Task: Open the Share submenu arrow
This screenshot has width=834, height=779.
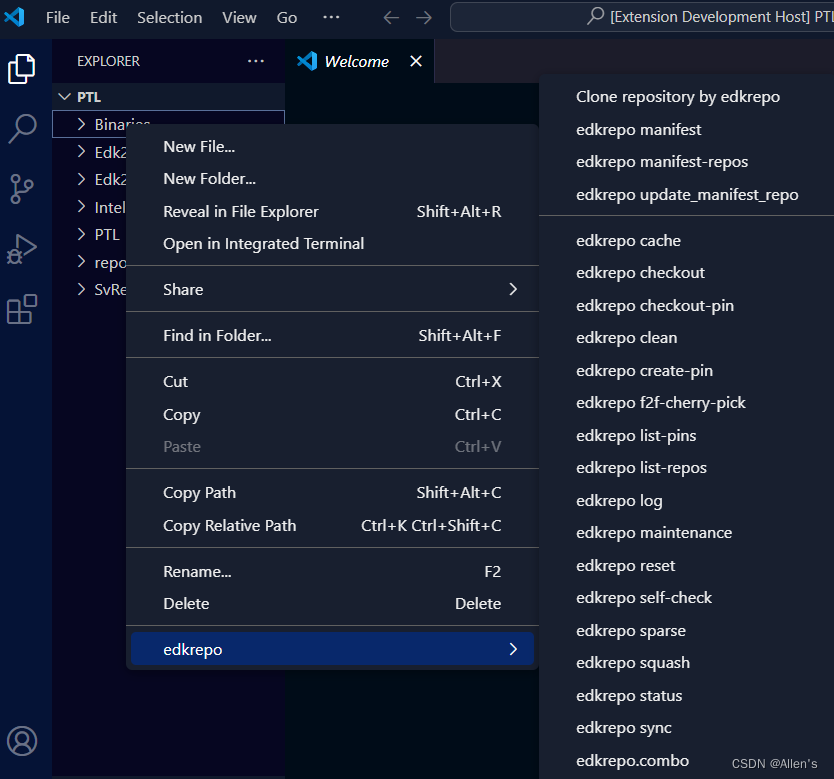Action: click(513, 288)
